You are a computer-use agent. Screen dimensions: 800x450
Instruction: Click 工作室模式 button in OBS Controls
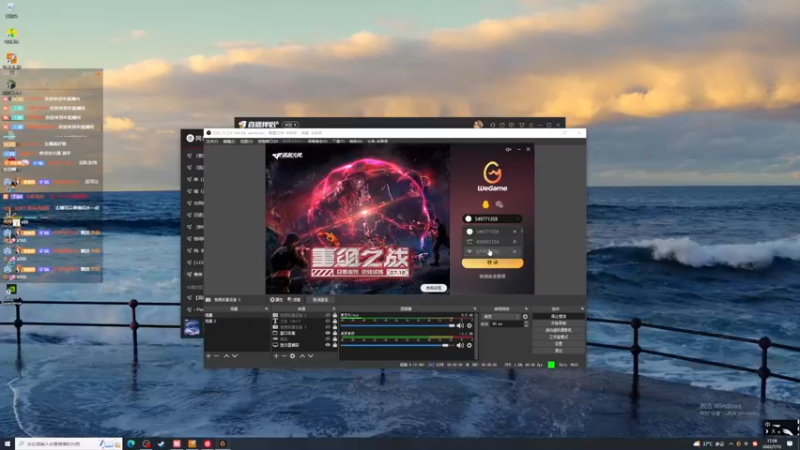(x=559, y=337)
